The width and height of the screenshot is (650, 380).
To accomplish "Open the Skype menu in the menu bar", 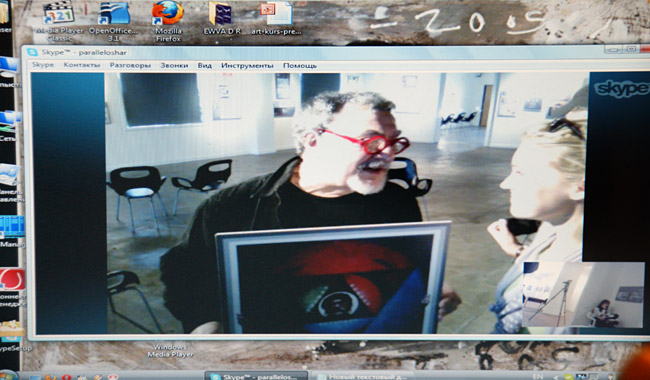I will click(x=43, y=65).
